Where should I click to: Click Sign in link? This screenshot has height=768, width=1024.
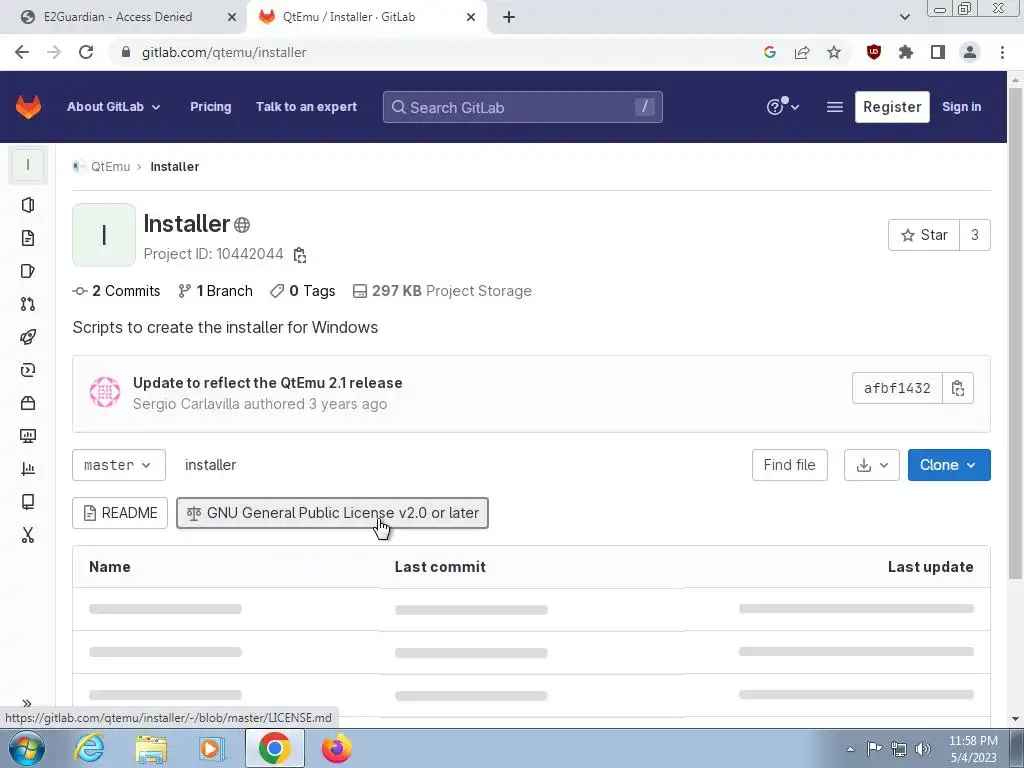point(961,107)
